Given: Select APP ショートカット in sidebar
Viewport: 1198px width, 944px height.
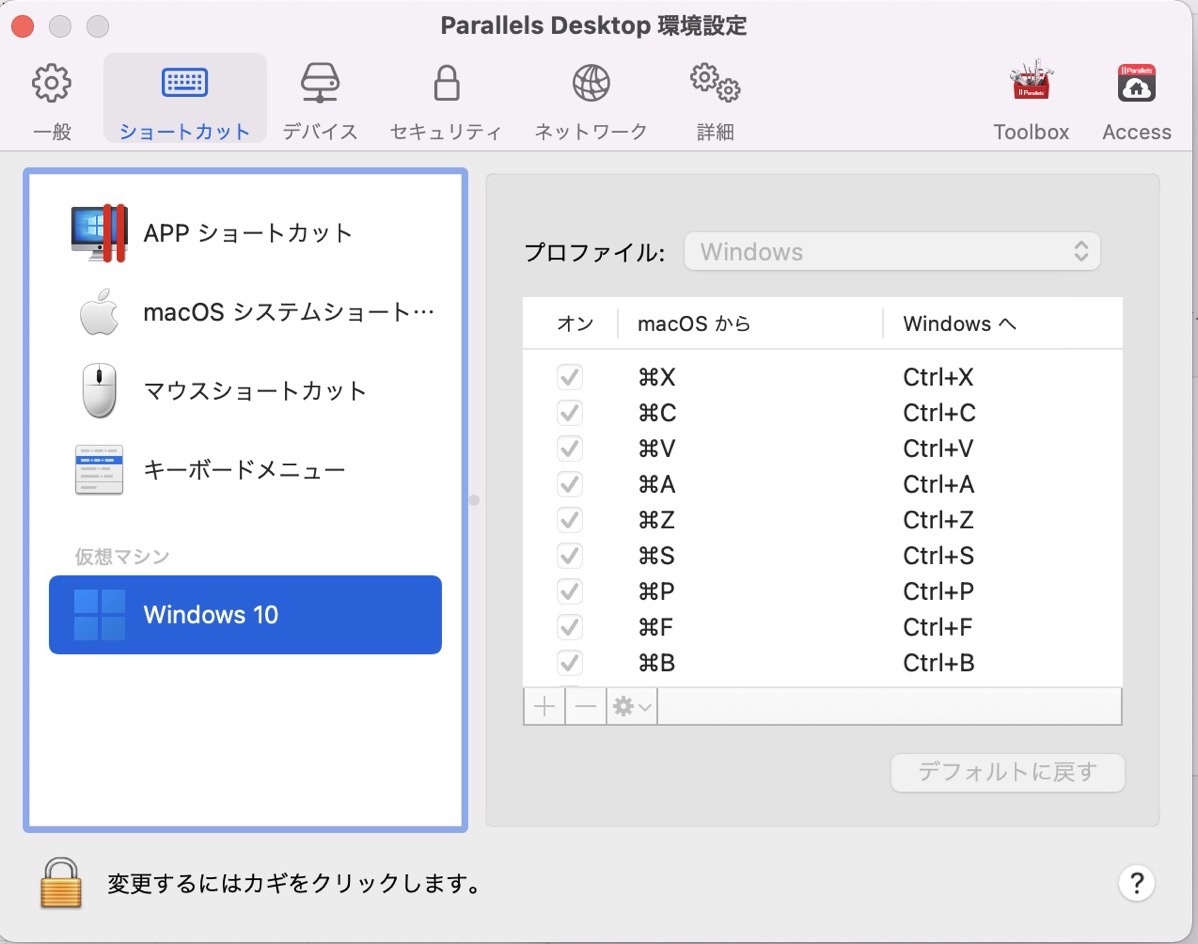Looking at the screenshot, I should (x=245, y=233).
